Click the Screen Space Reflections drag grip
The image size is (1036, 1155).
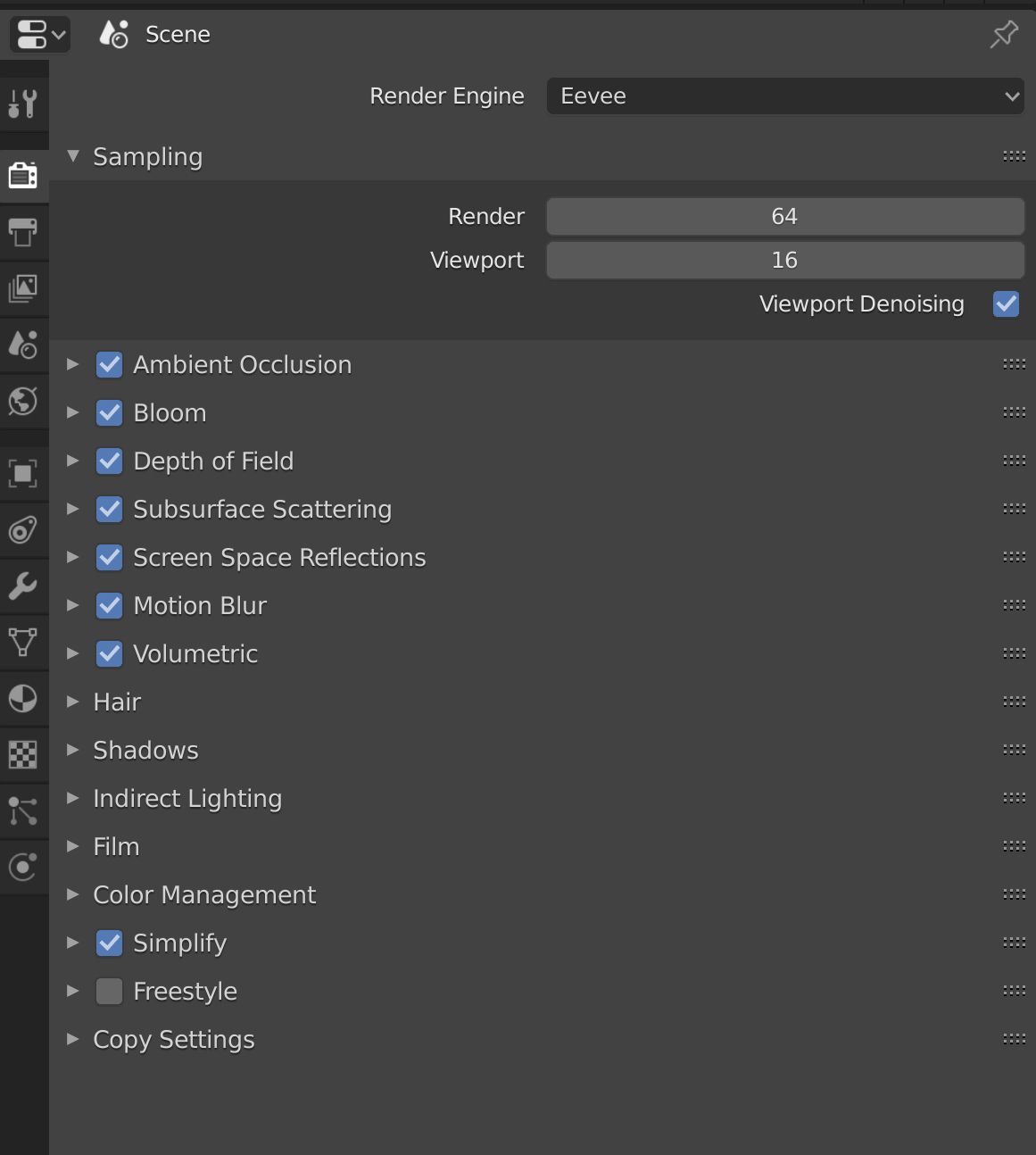pyautogui.click(x=1015, y=557)
